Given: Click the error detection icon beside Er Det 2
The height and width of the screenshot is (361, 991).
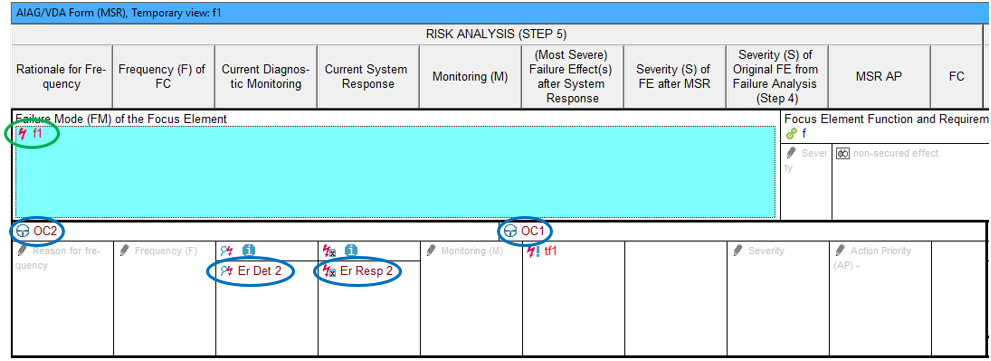Looking at the screenshot, I should pos(227,271).
